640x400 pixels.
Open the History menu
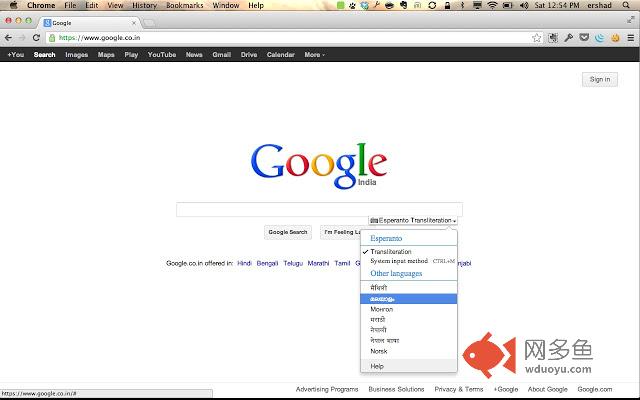tap(144, 5)
